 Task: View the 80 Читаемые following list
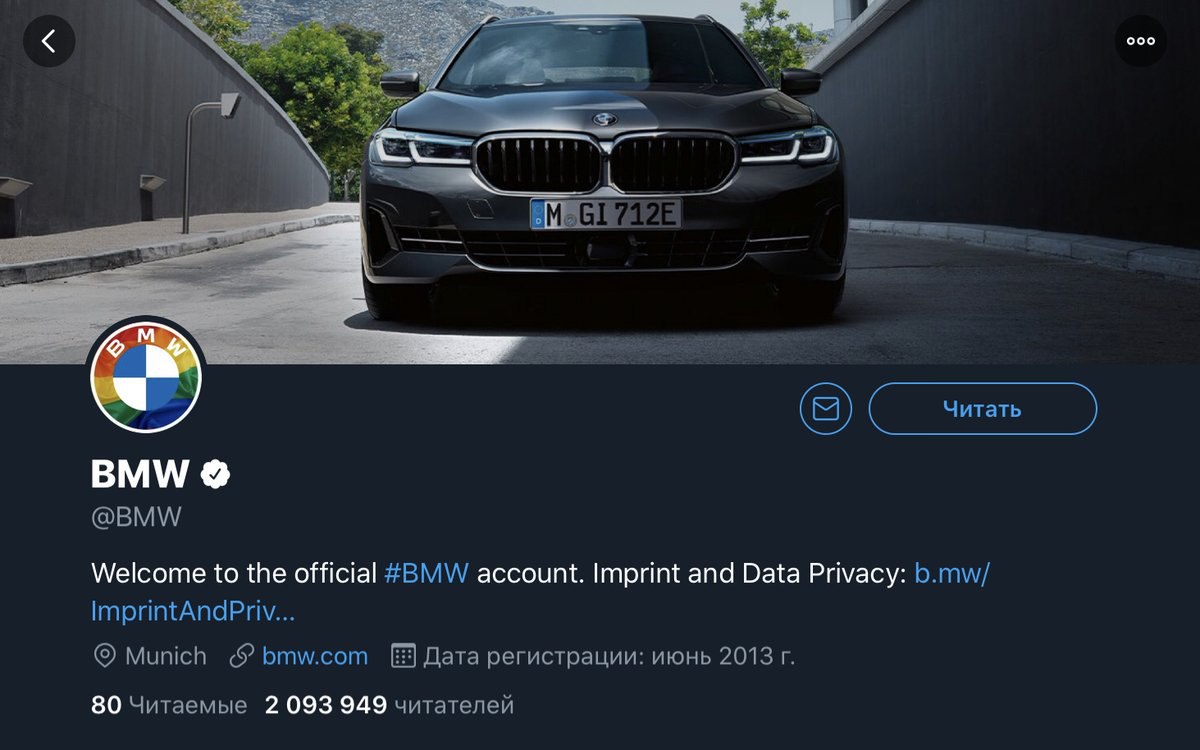click(x=169, y=705)
